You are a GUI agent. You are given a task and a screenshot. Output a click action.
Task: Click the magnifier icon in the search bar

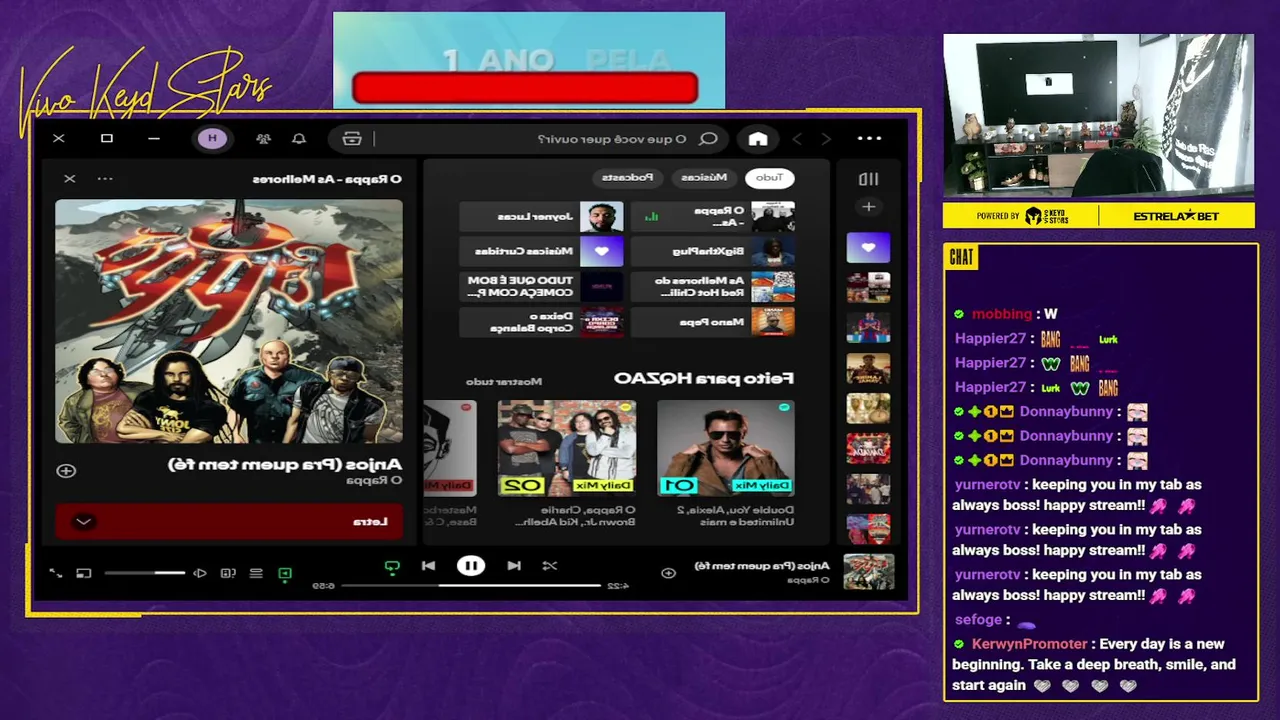pyautogui.click(x=708, y=139)
